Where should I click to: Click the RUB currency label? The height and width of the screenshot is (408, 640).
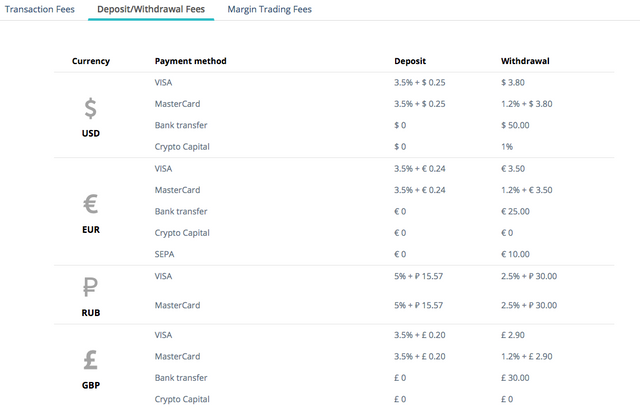coord(91,312)
